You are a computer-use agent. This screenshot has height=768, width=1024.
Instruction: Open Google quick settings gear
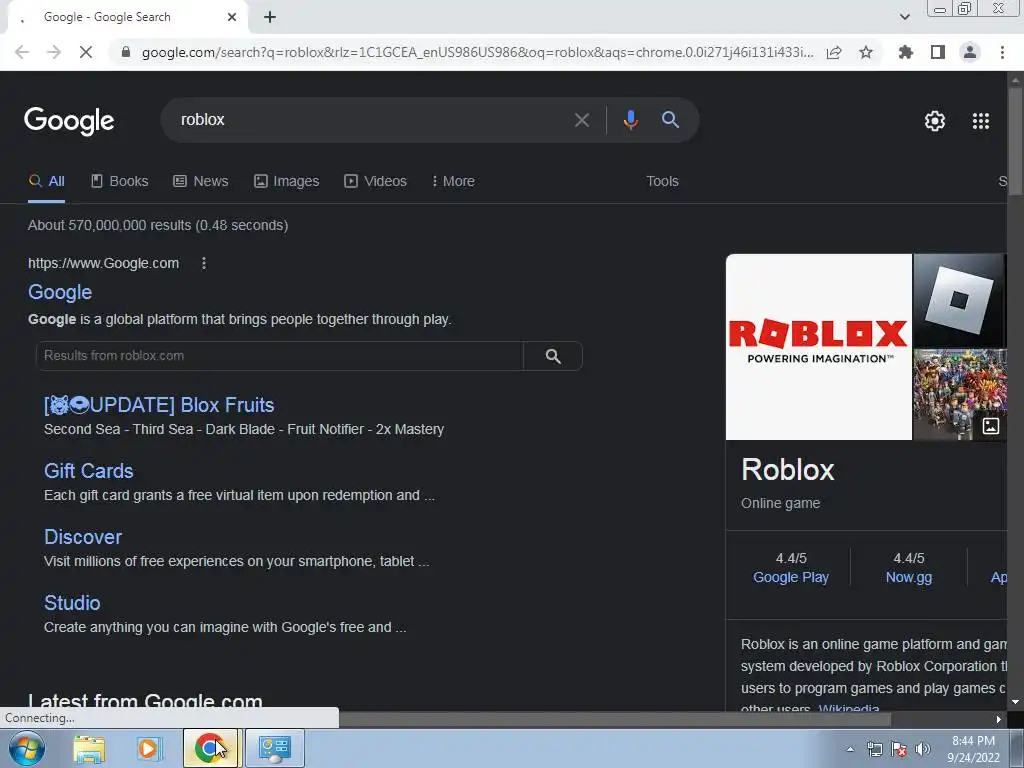(x=935, y=121)
